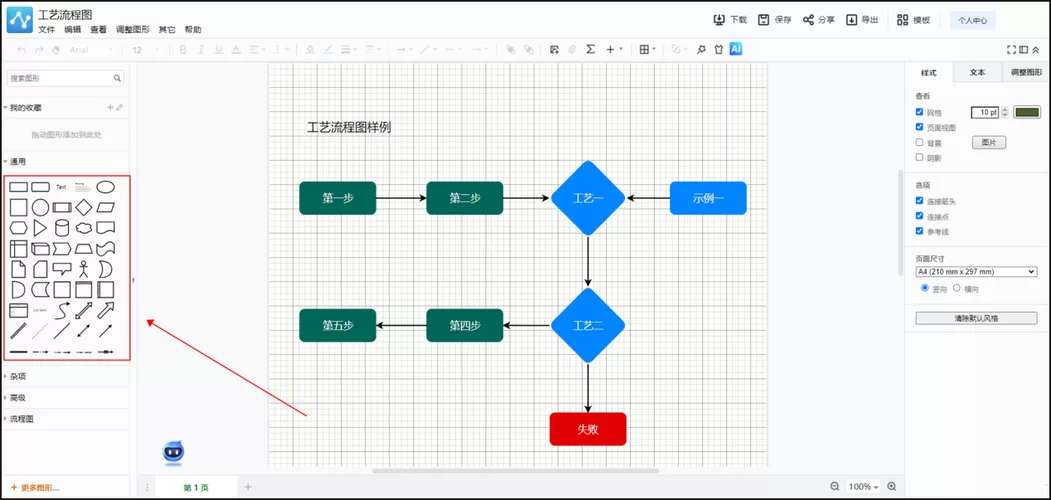Click the 模板 templates button
Image resolution: width=1051 pixels, height=500 pixels.
coord(914,20)
